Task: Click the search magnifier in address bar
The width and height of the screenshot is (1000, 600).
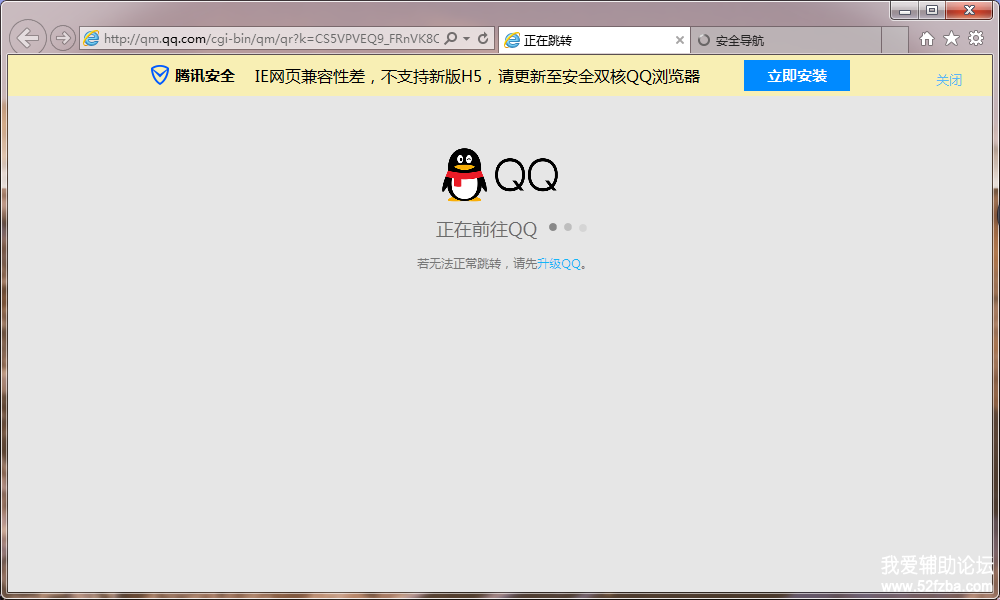Action: [451, 38]
